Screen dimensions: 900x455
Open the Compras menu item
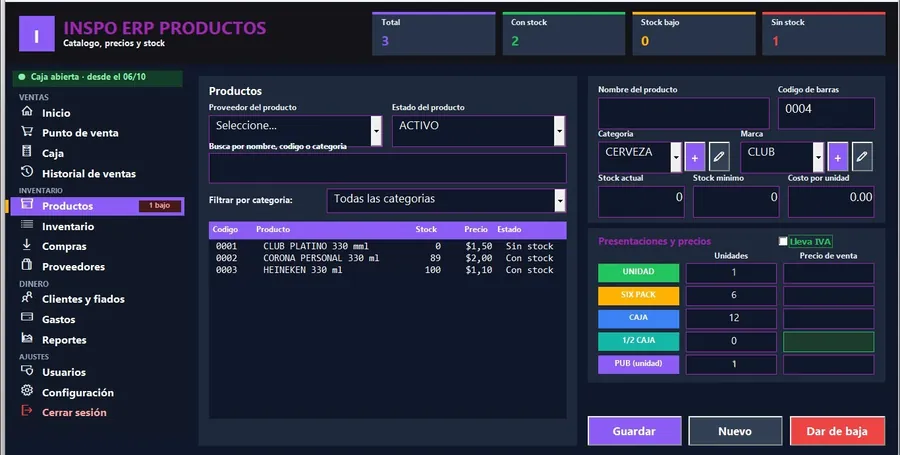click(64, 247)
